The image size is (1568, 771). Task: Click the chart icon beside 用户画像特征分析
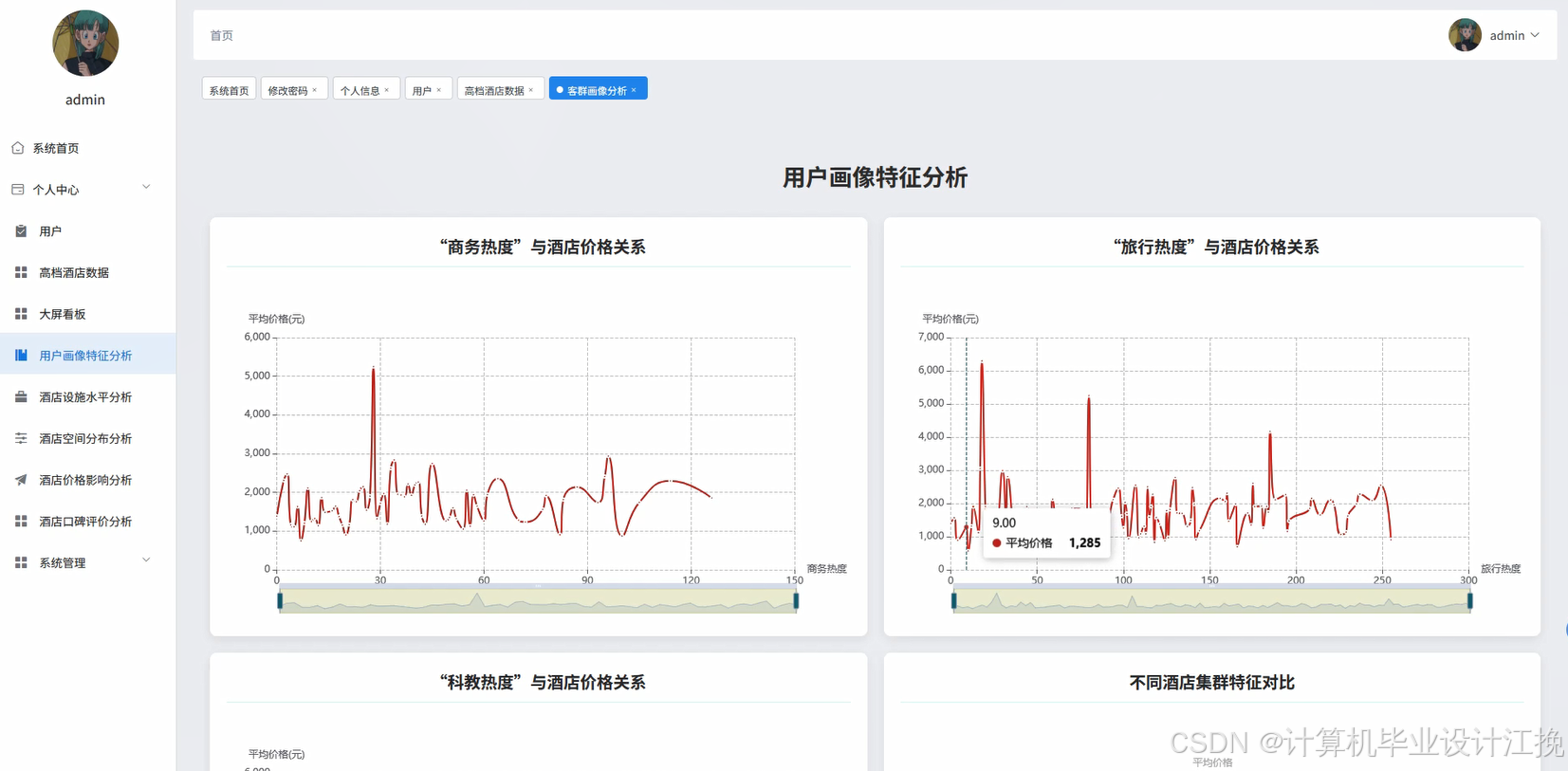21,356
